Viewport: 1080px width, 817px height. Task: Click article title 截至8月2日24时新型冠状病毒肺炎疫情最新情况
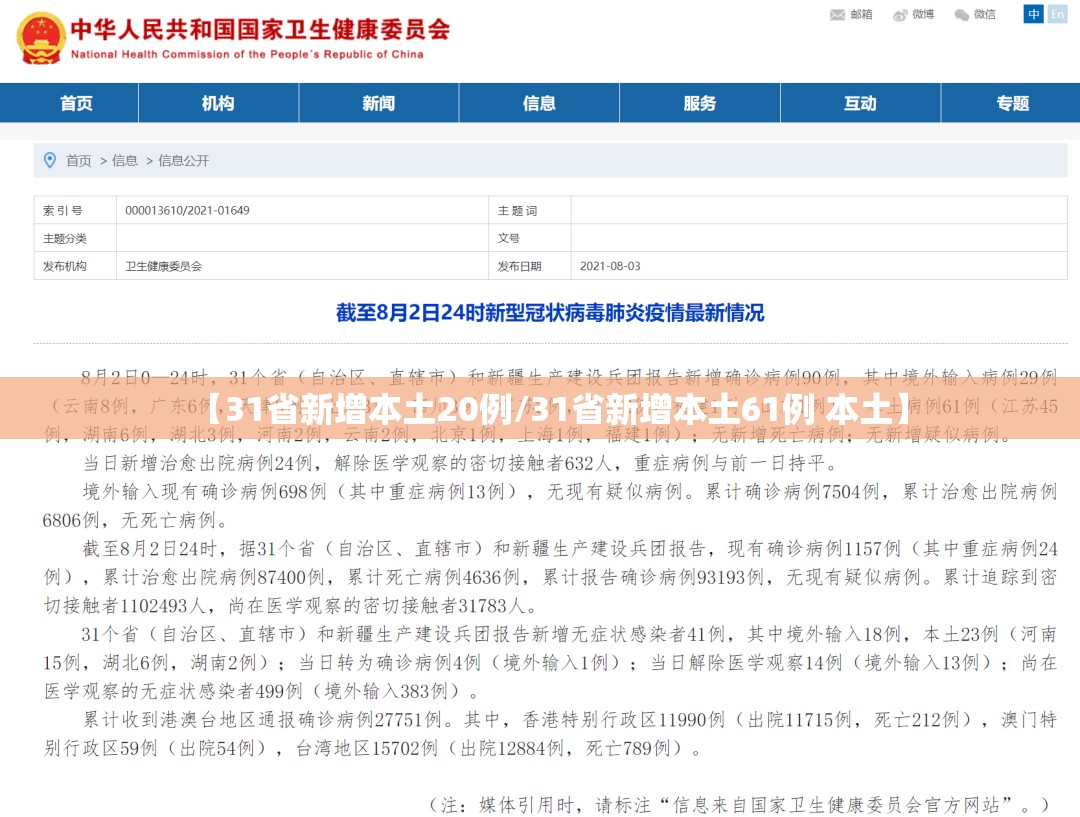[x=550, y=313]
